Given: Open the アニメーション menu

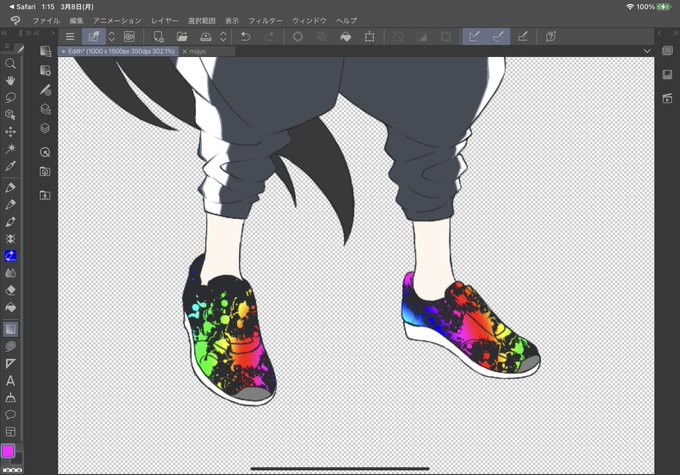Looking at the screenshot, I should point(117,20).
